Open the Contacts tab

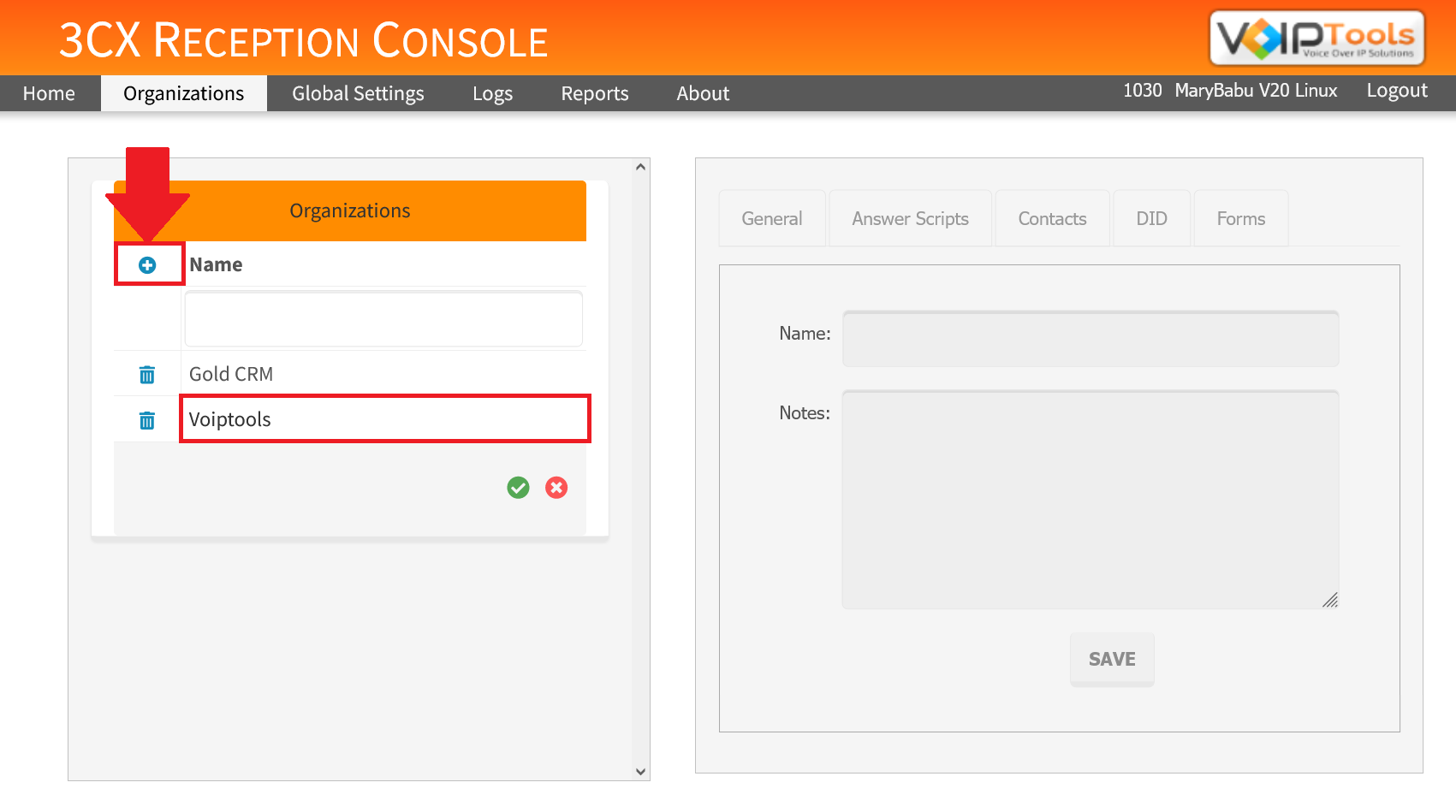(x=1052, y=218)
